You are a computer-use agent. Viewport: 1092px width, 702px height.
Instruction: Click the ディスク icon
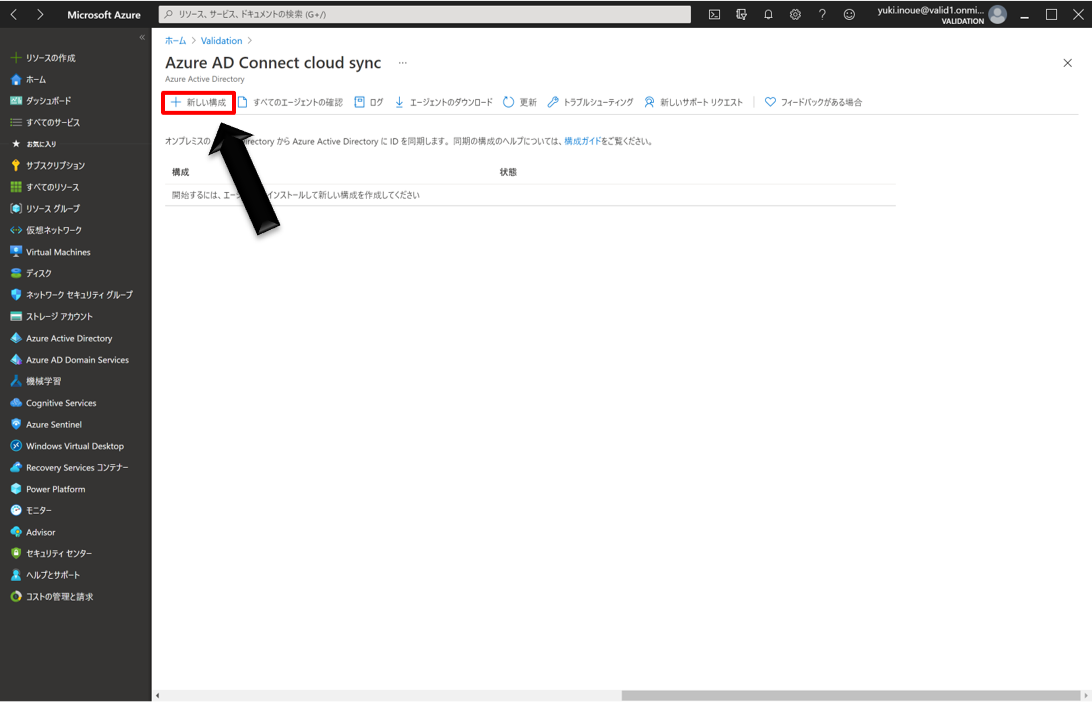tap(16, 274)
